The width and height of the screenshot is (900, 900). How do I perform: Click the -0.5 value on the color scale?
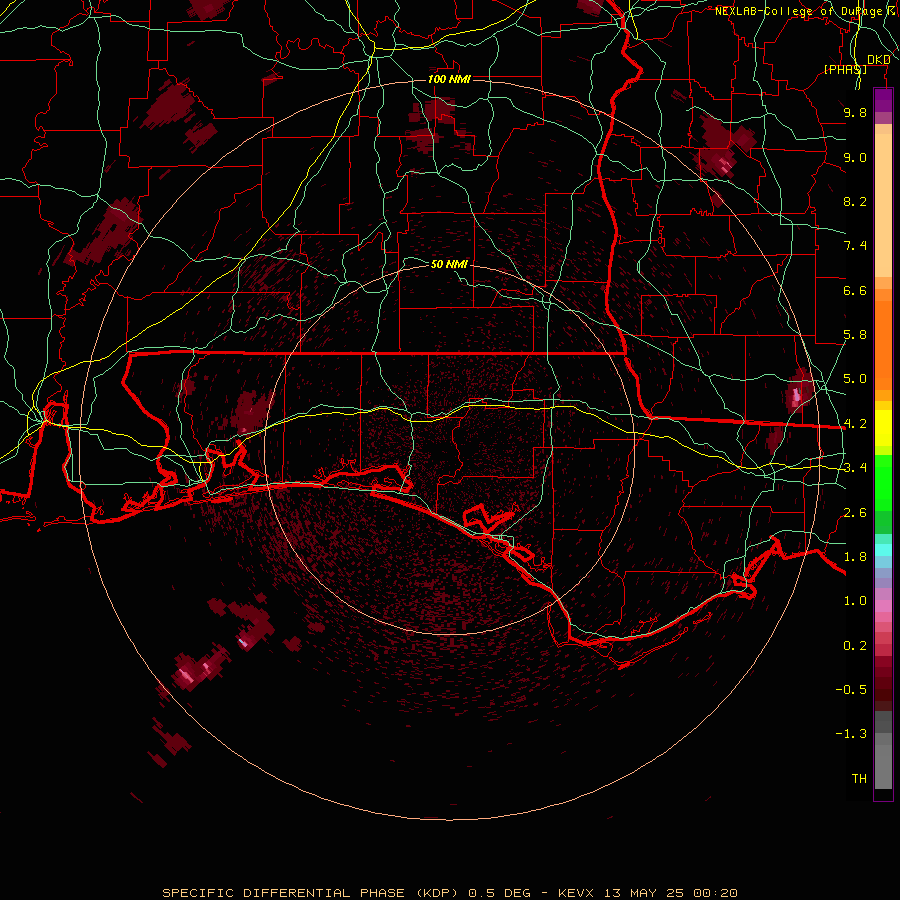(851, 690)
